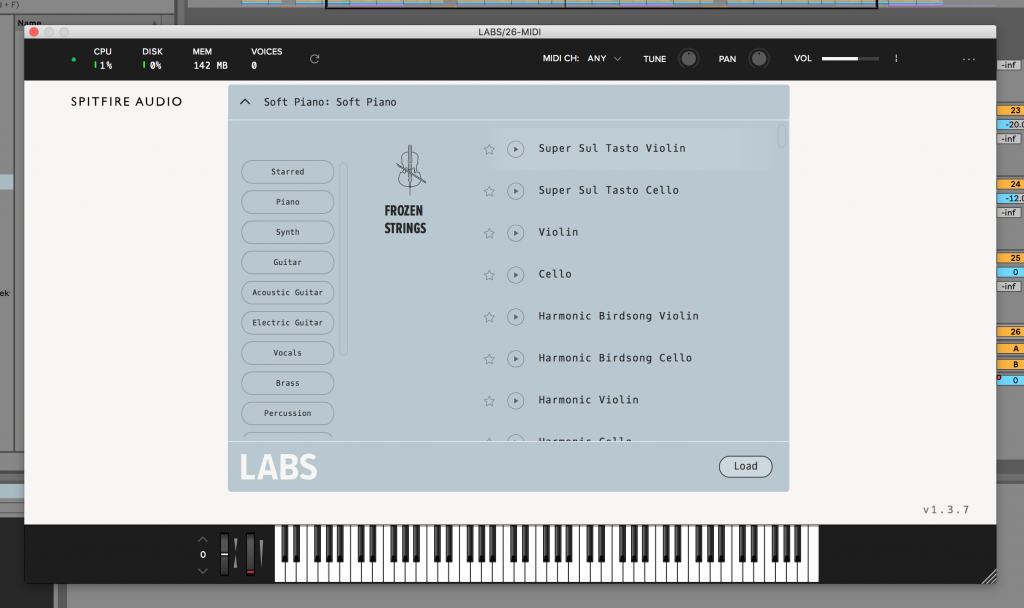Click the TUNE knob
The width and height of the screenshot is (1024, 608).
coord(688,59)
